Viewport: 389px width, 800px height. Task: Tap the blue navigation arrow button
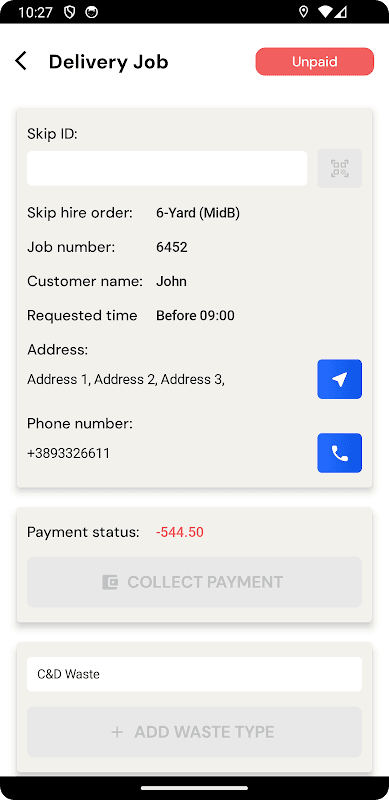click(339, 379)
